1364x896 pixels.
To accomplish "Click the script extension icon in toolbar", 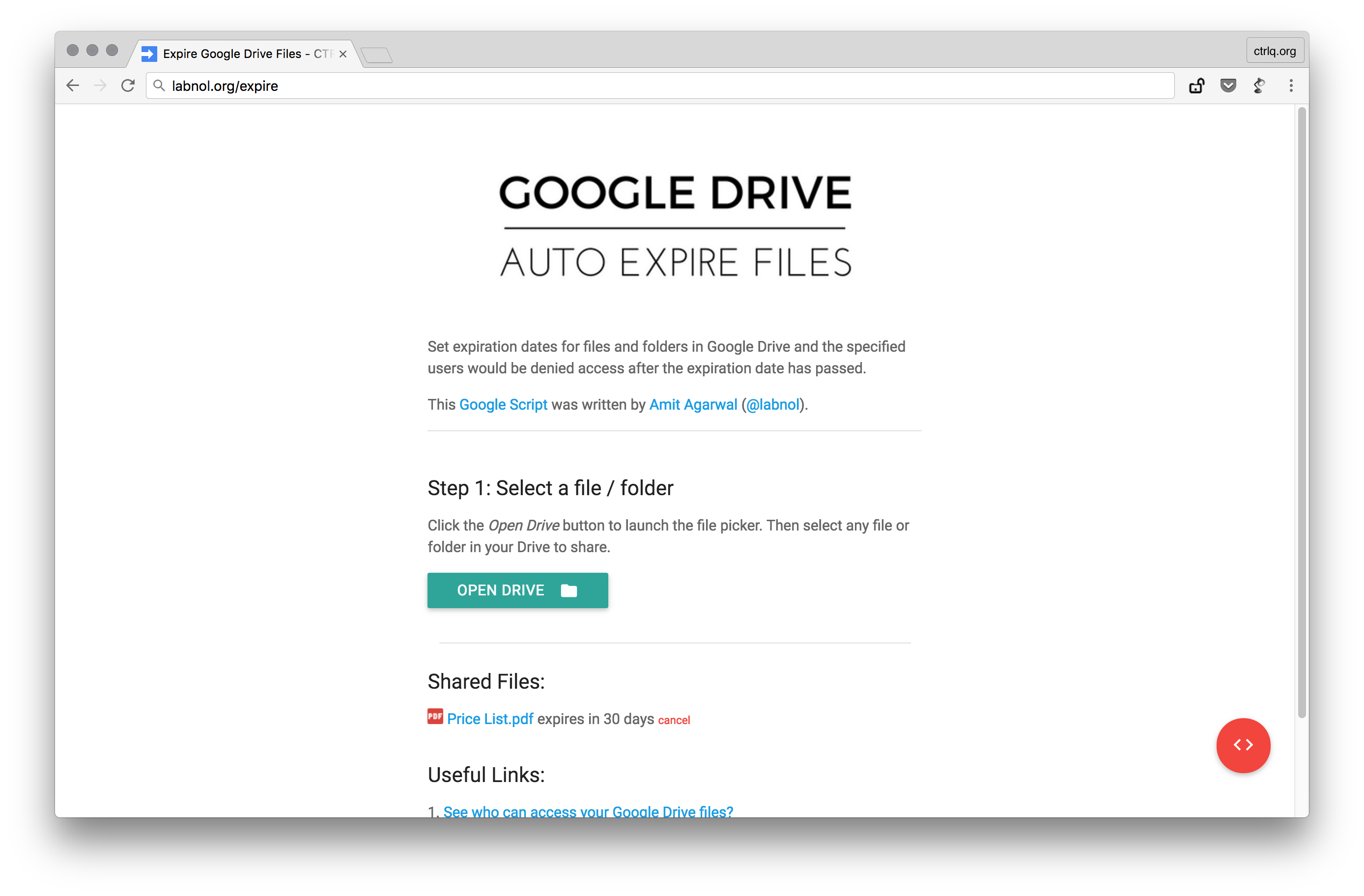I will [1259, 86].
